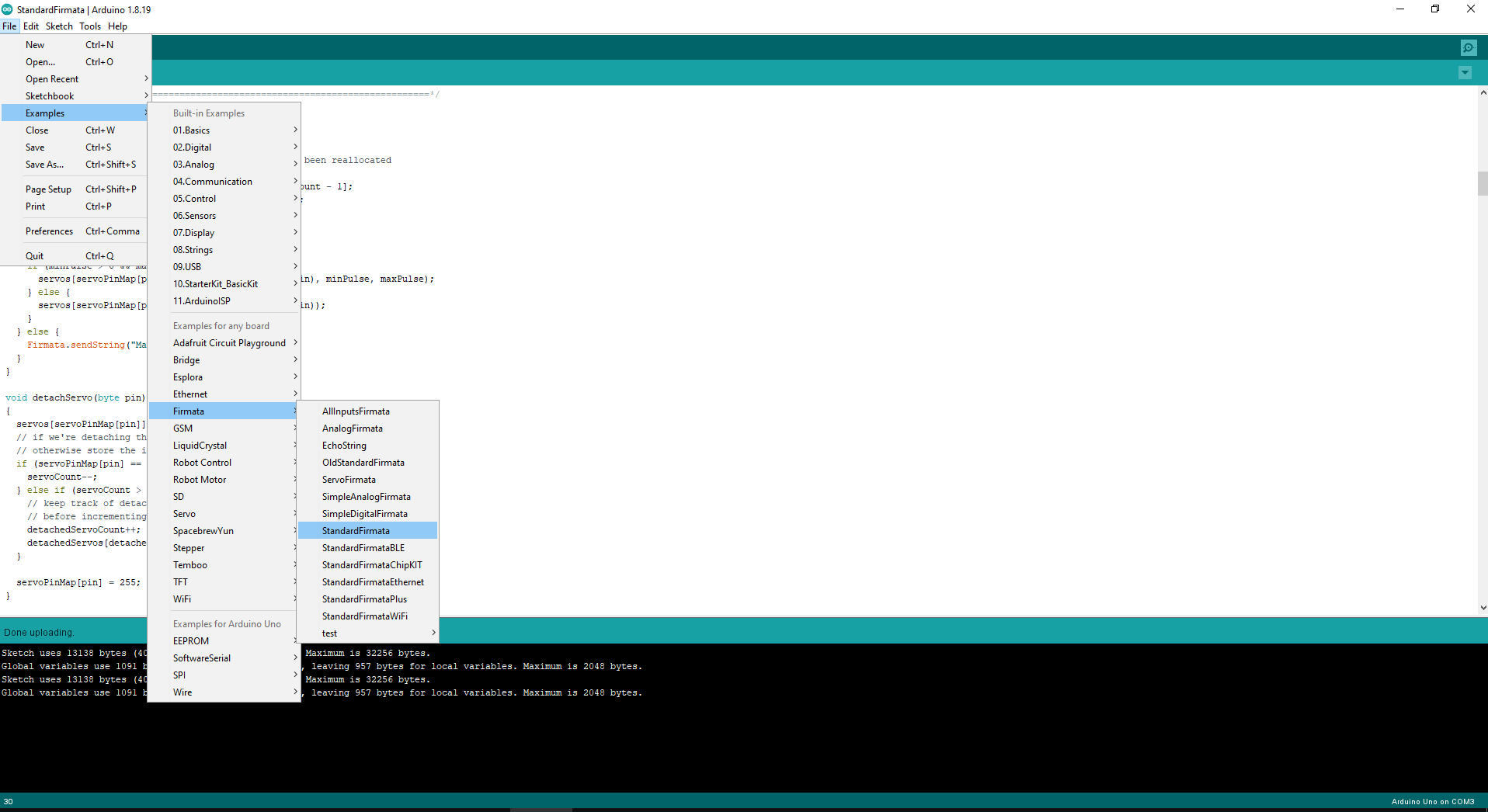
Task: Expand the Sketchbook submenu
Action: (x=75, y=96)
